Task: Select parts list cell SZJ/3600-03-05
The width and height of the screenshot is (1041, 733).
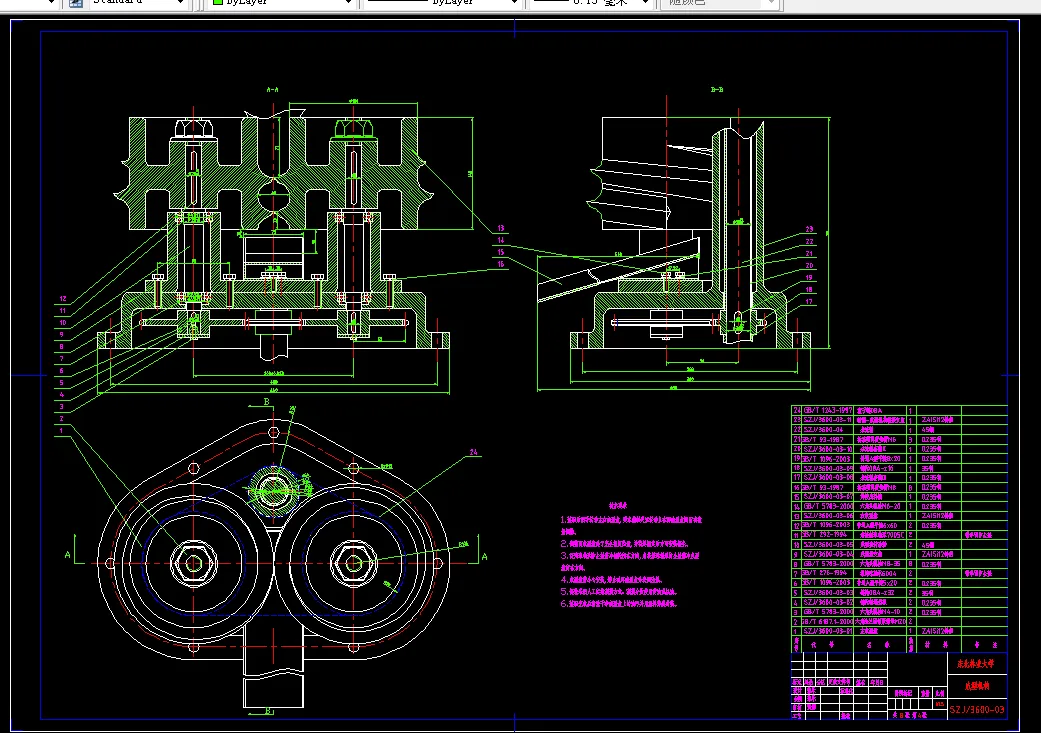Action: pos(827,544)
